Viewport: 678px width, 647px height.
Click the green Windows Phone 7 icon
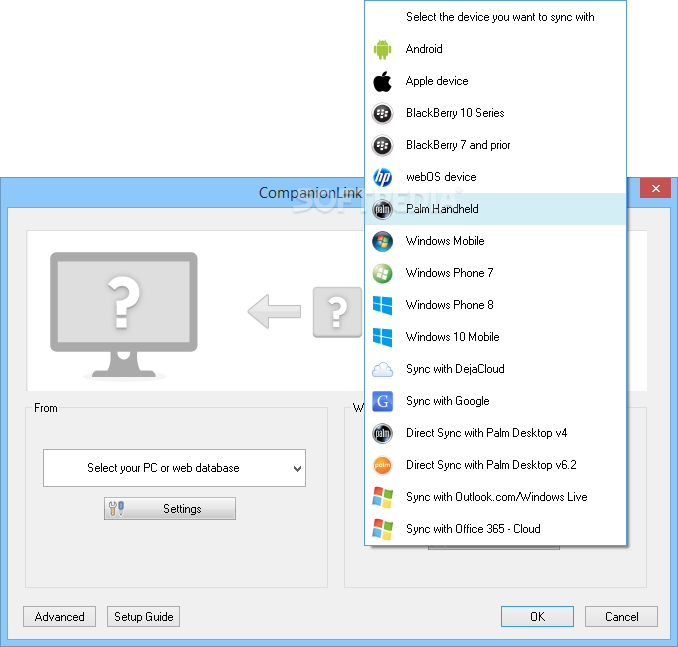[x=382, y=273]
